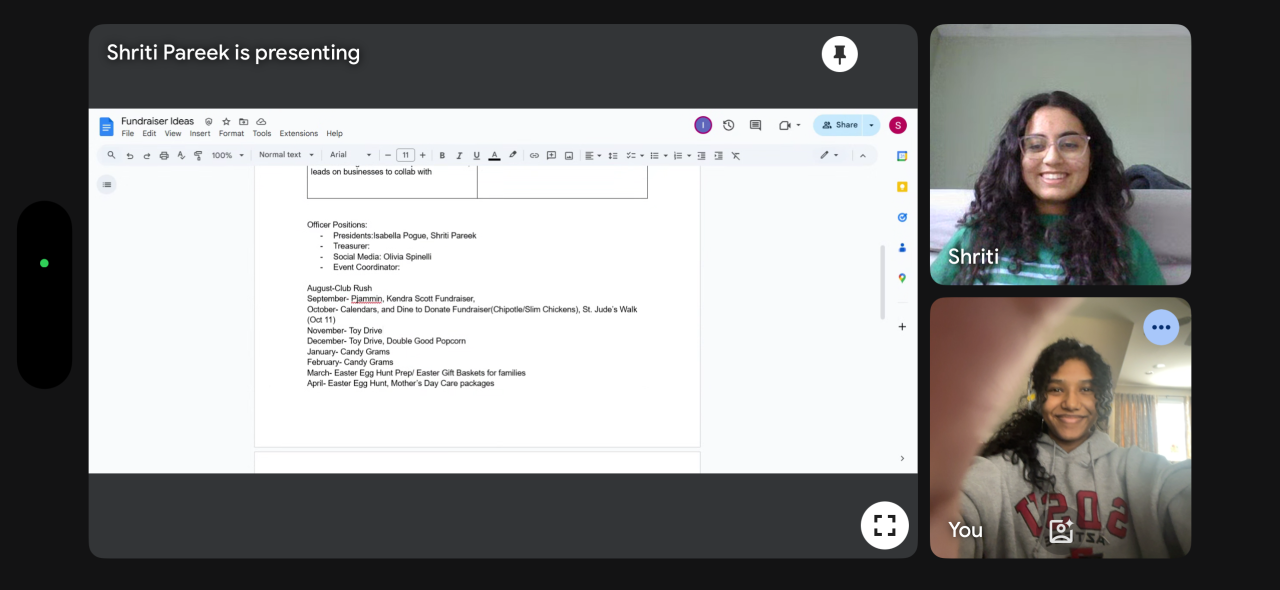This screenshot has width=1280, height=590.
Task: Open the highlight color picker
Action: pyautogui.click(x=513, y=155)
